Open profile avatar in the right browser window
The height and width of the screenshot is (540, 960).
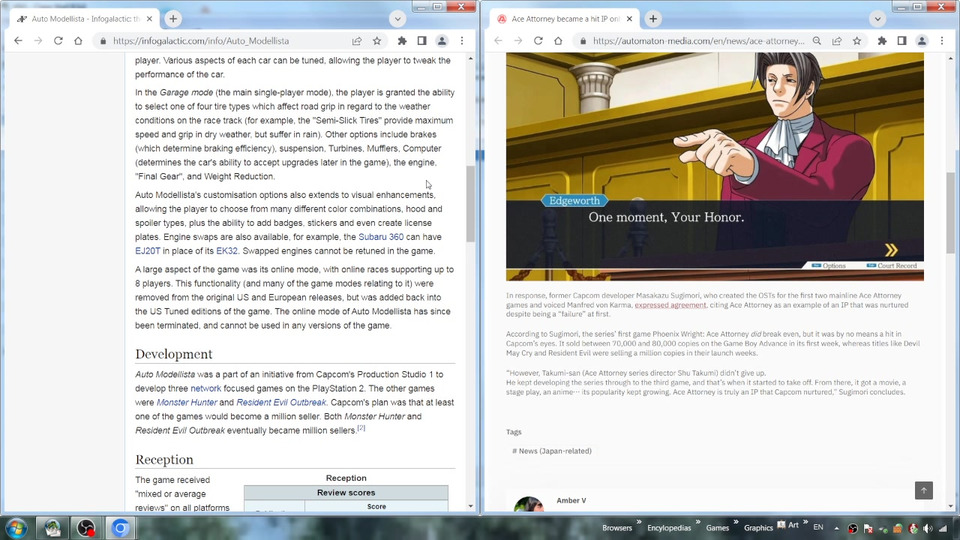tap(921, 41)
